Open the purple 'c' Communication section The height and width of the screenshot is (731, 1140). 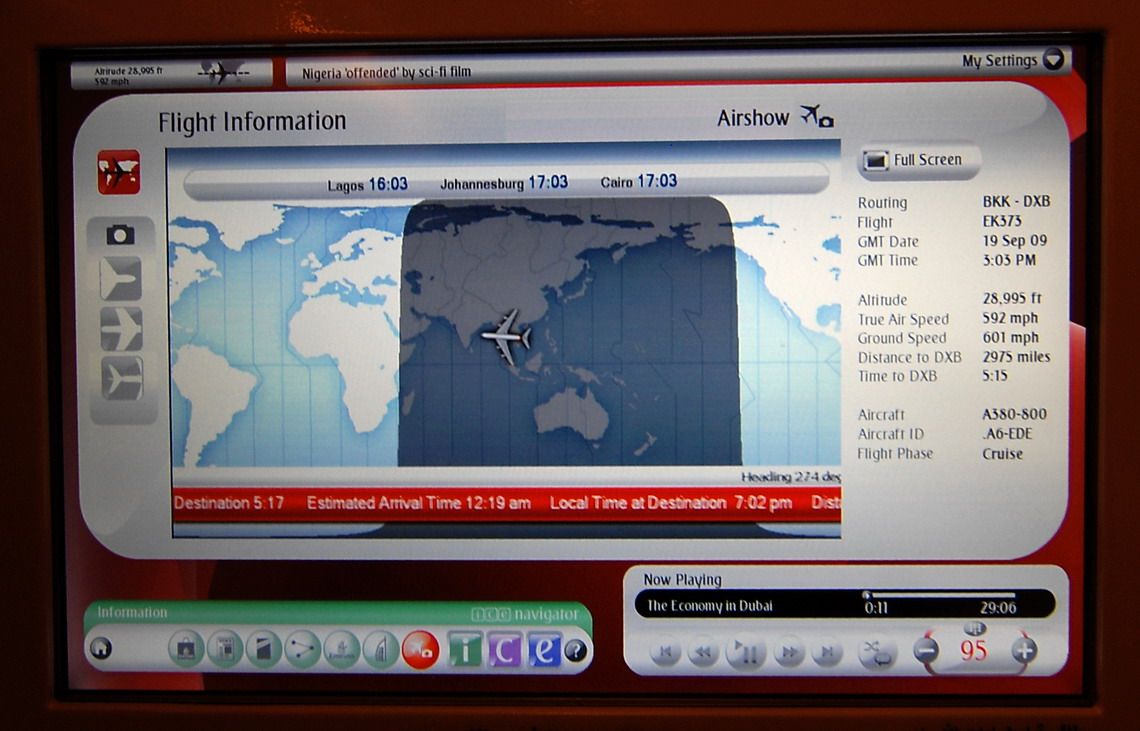tap(505, 650)
